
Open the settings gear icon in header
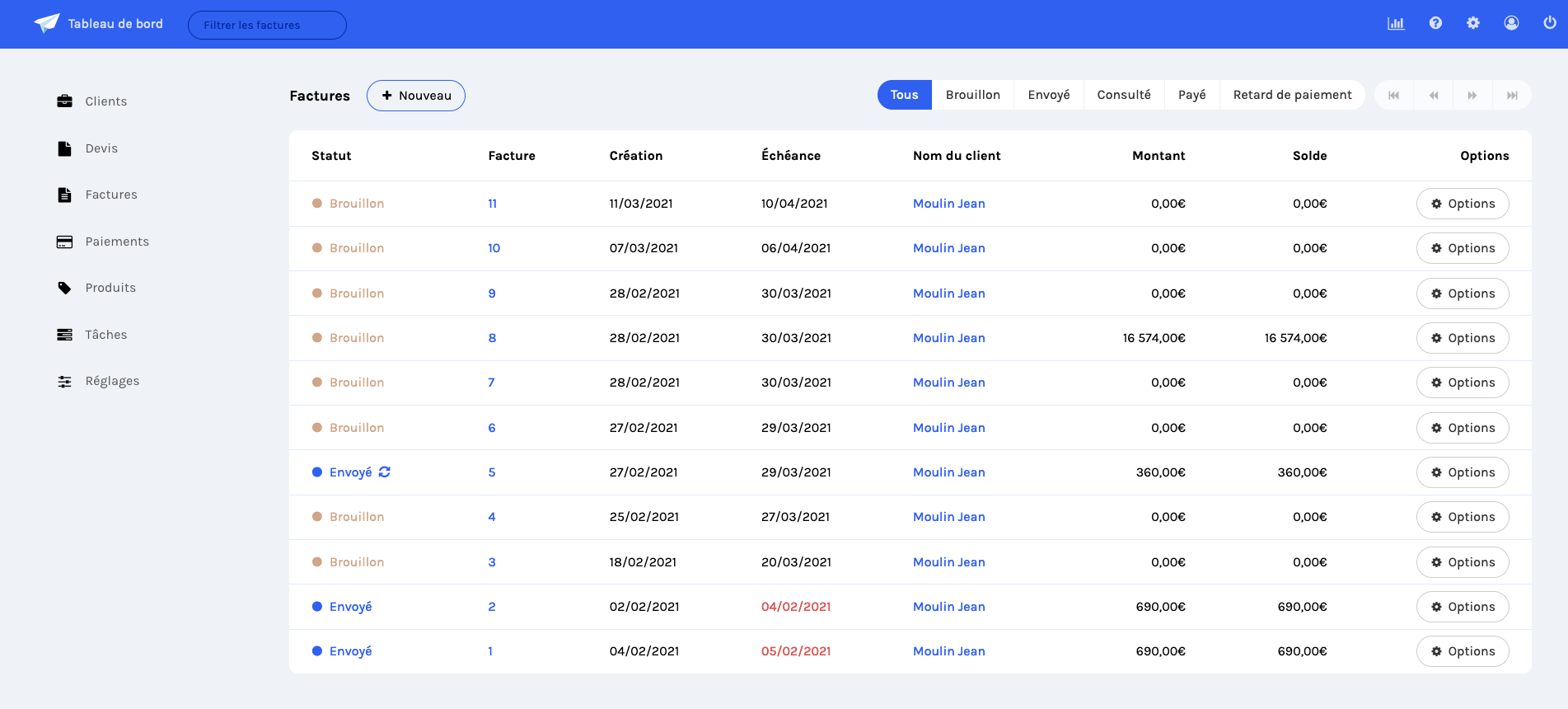pos(1473,23)
